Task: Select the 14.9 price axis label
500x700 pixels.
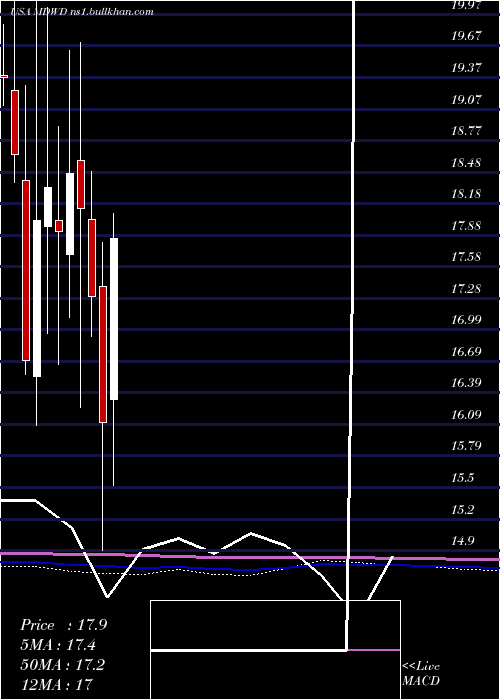Action: [x=462, y=540]
